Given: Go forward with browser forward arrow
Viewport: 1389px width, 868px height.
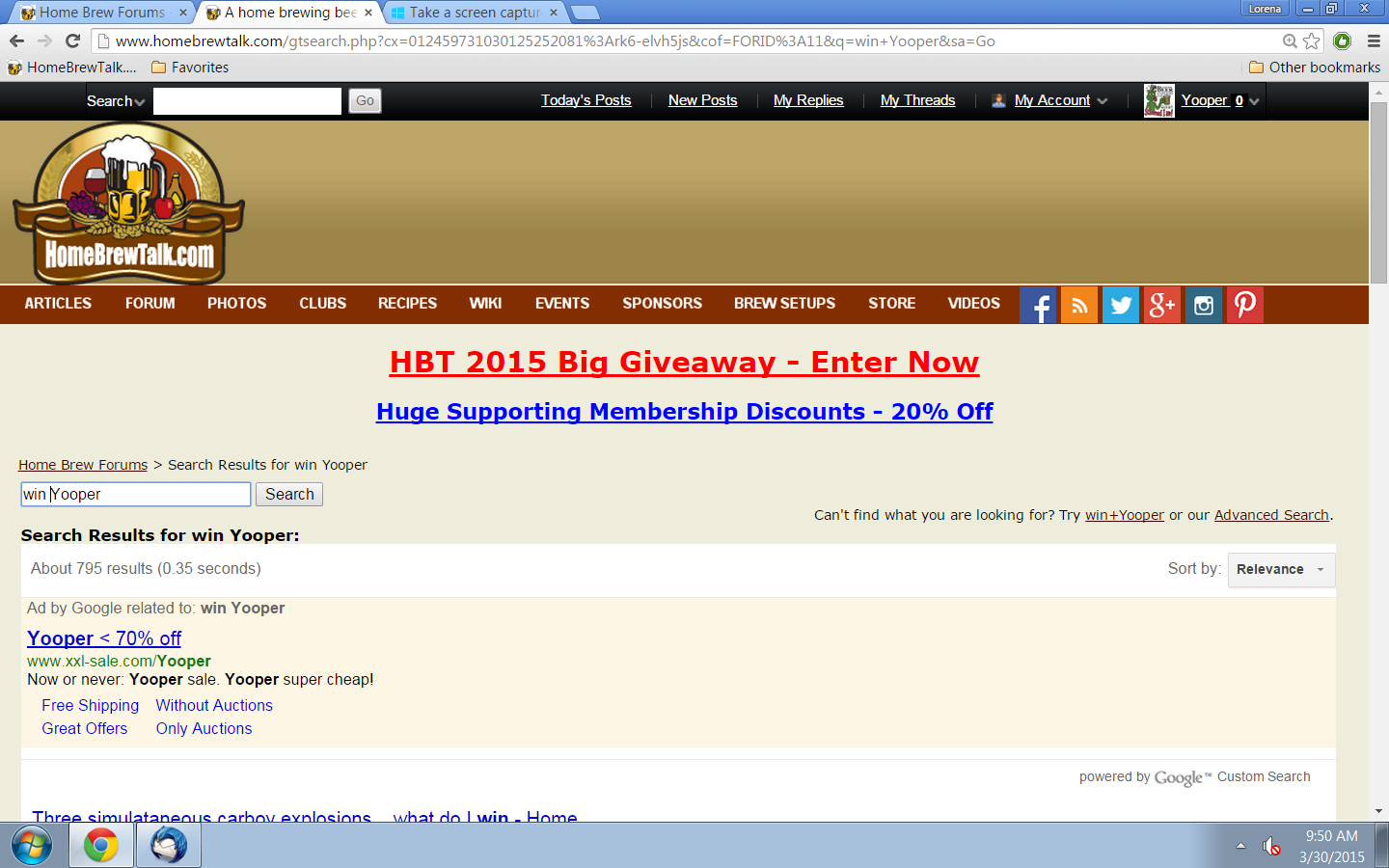Looking at the screenshot, I should [x=44, y=41].
